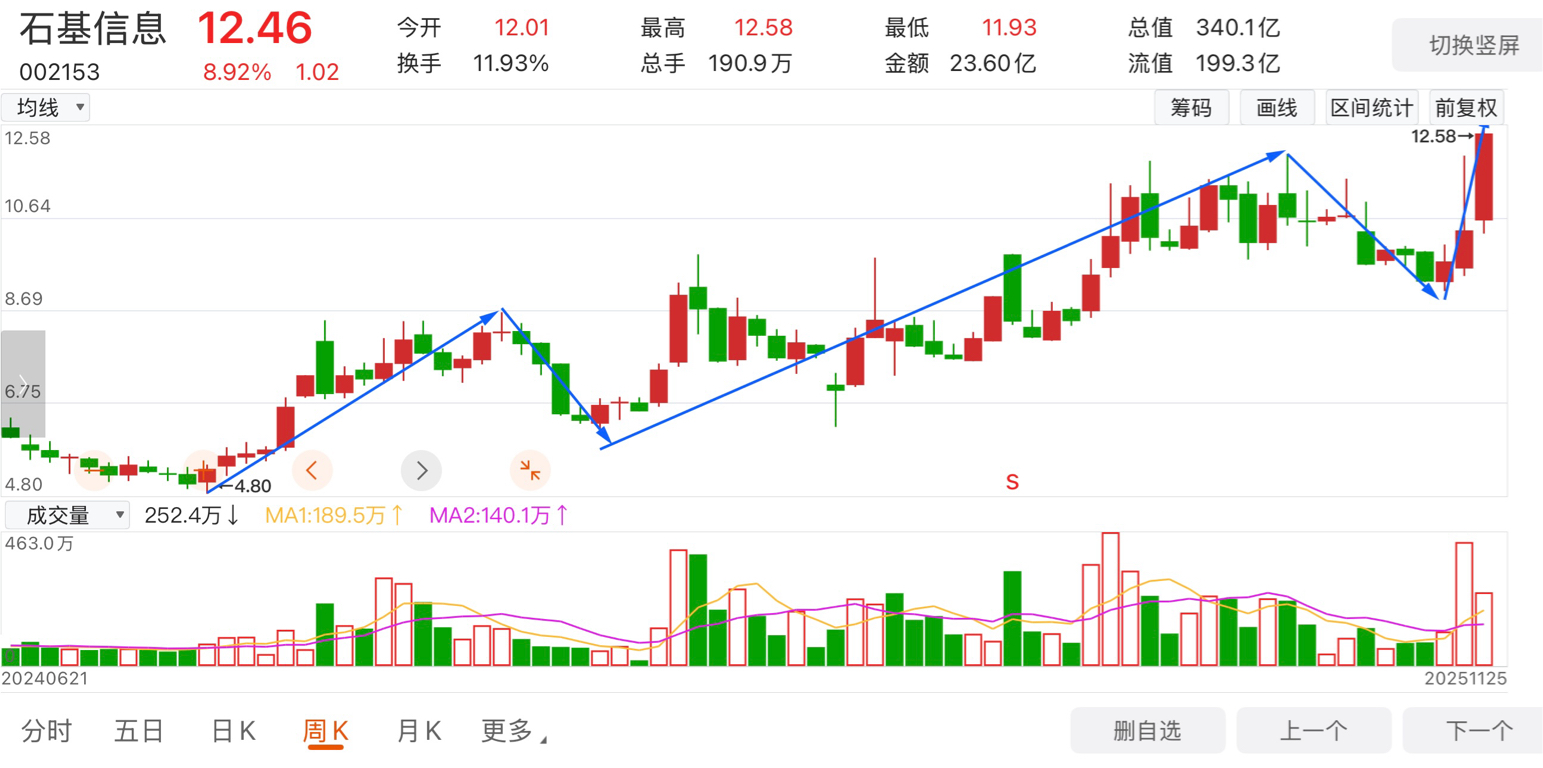Remove stock via 删自选 button
Viewport: 1543px width, 768px height.
(1148, 731)
